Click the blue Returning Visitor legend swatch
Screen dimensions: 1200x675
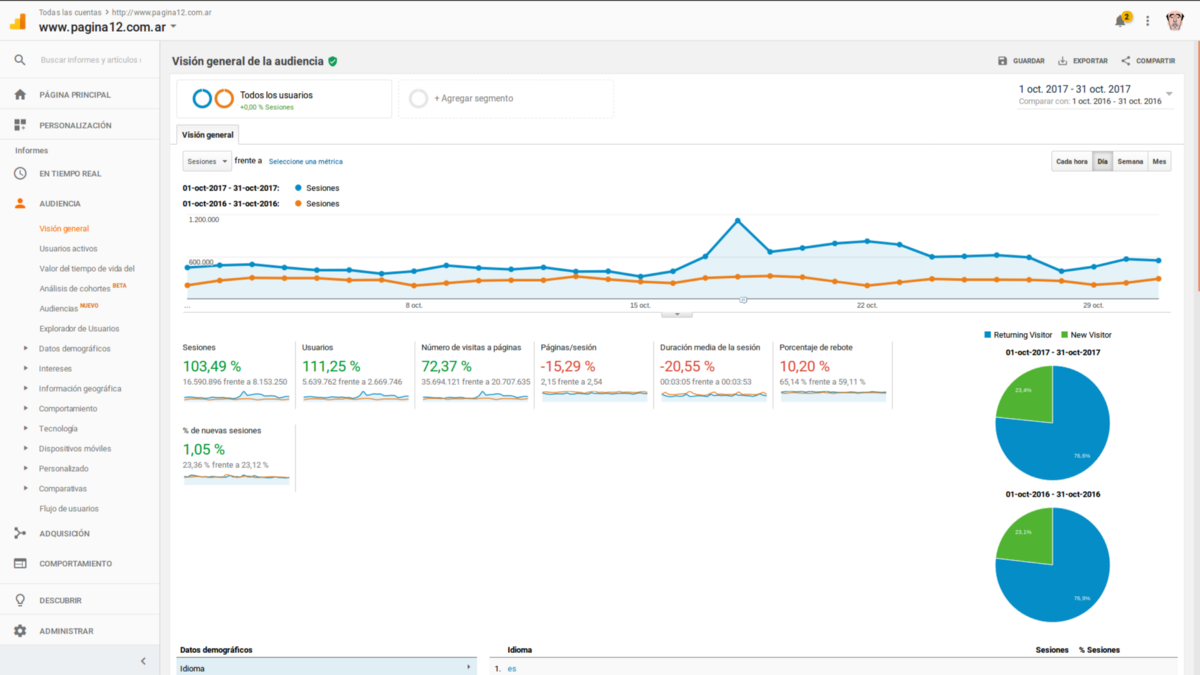point(988,334)
